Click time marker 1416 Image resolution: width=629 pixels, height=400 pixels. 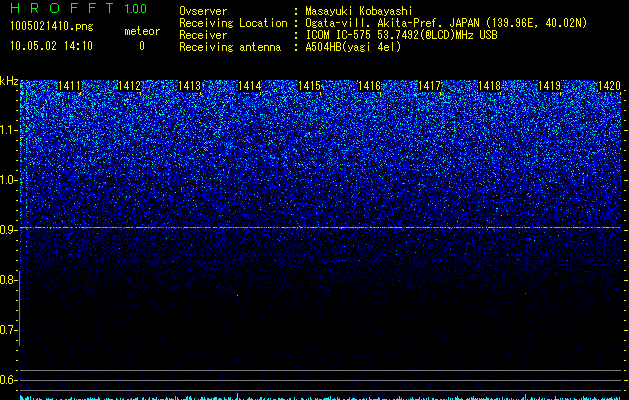[369, 86]
